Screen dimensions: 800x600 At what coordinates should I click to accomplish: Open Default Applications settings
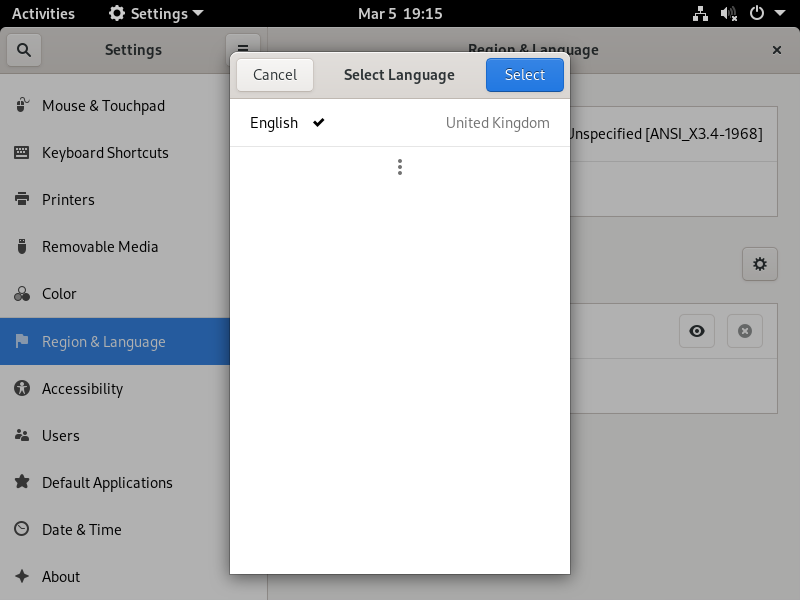pos(105,482)
